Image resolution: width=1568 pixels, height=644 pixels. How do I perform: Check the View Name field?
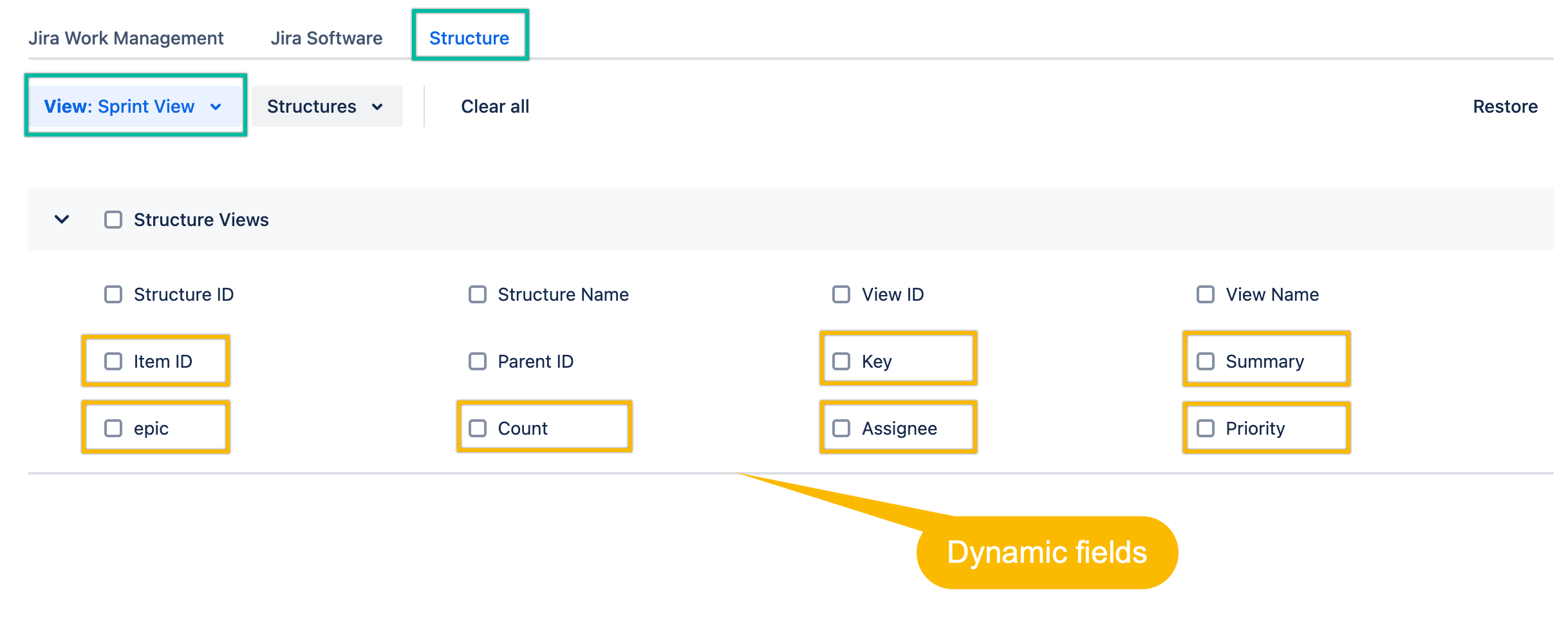1204,294
